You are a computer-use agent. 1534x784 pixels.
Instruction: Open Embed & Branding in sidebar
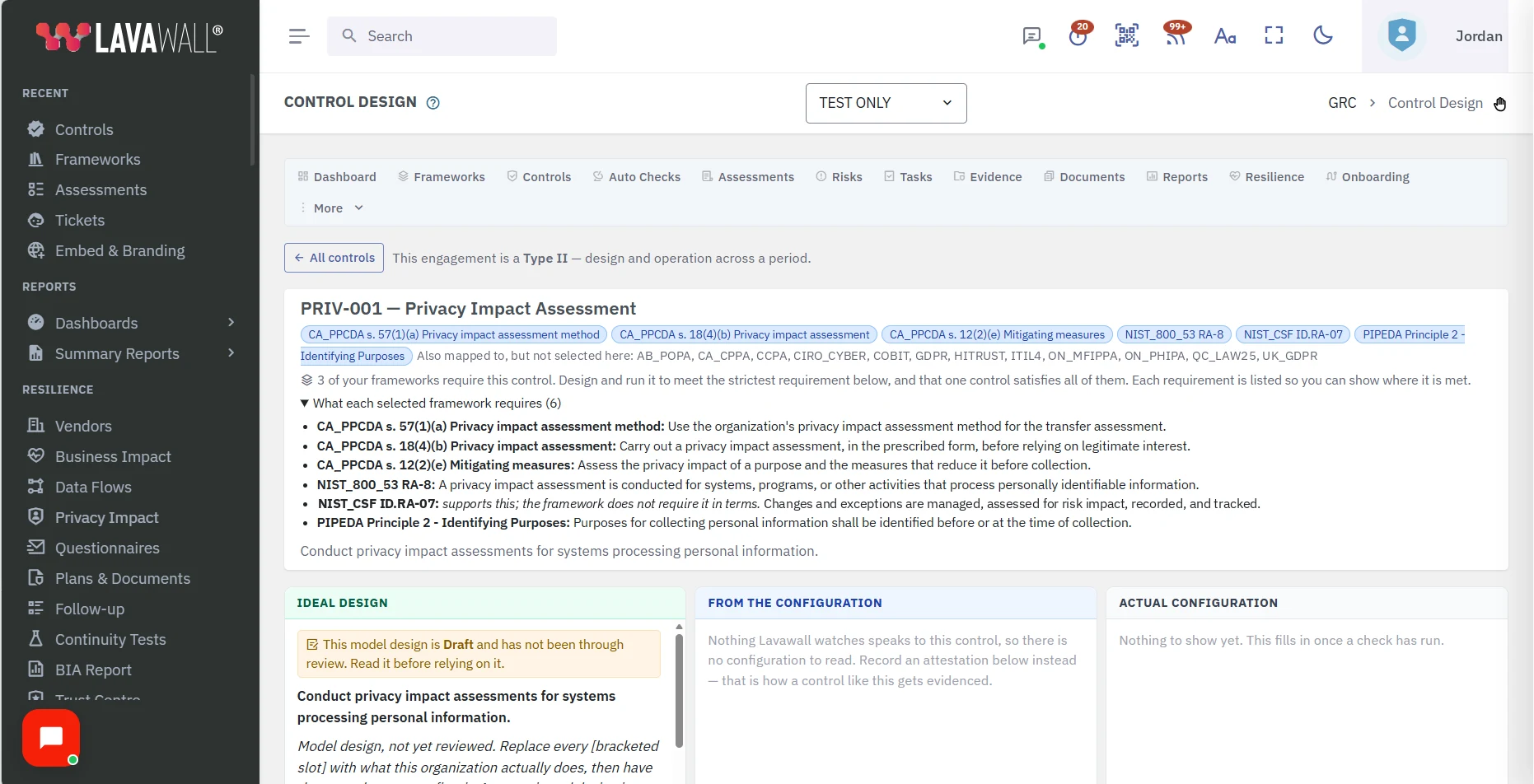click(119, 250)
